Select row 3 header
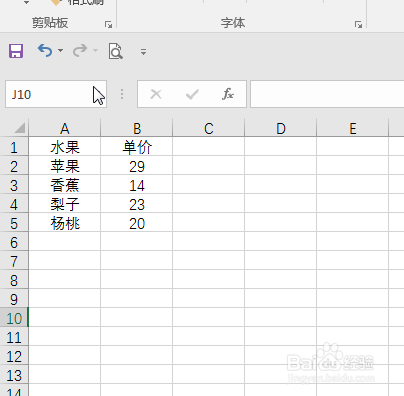The width and height of the screenshot is (404, 396). 14,185
